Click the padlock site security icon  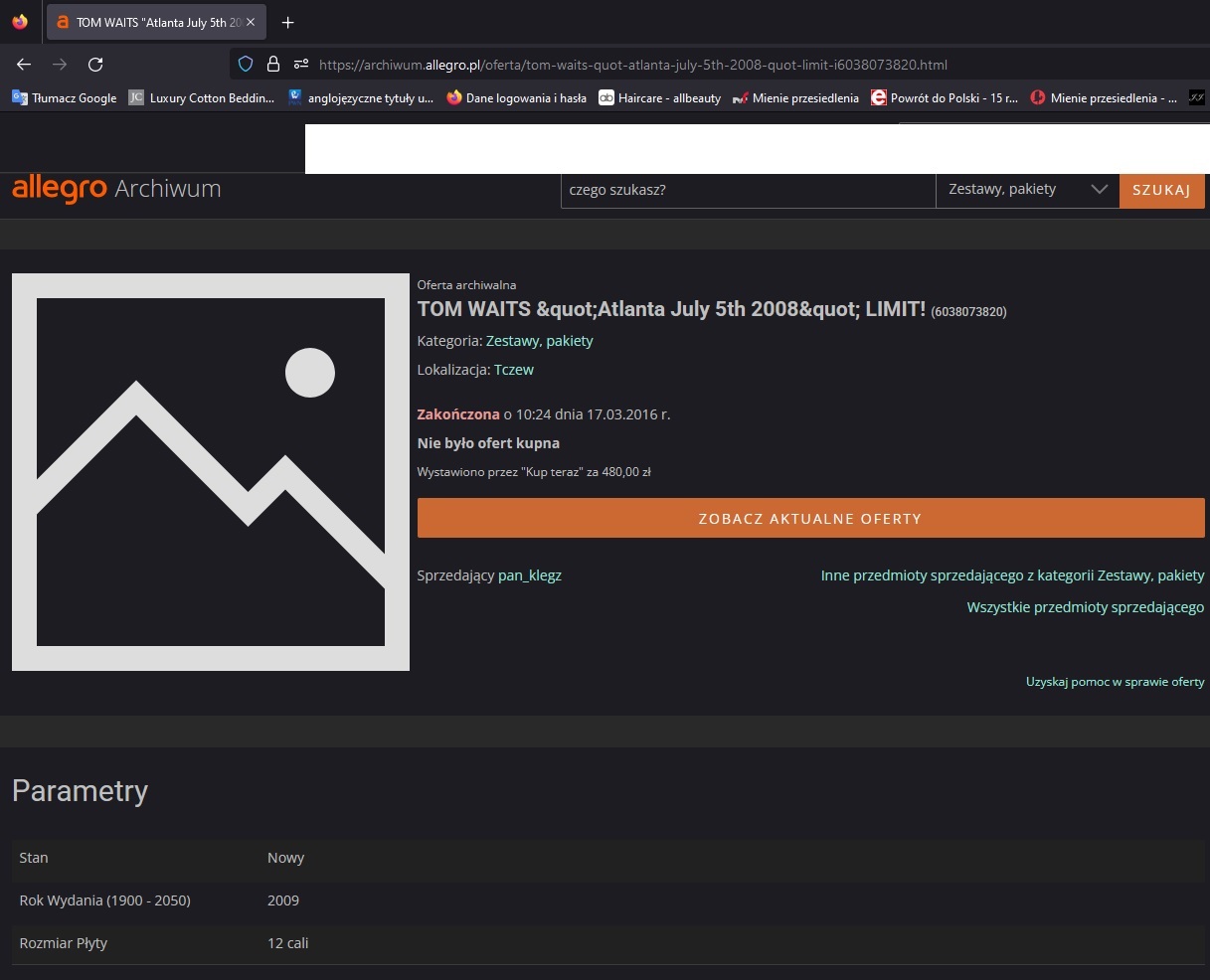point(273,65)
